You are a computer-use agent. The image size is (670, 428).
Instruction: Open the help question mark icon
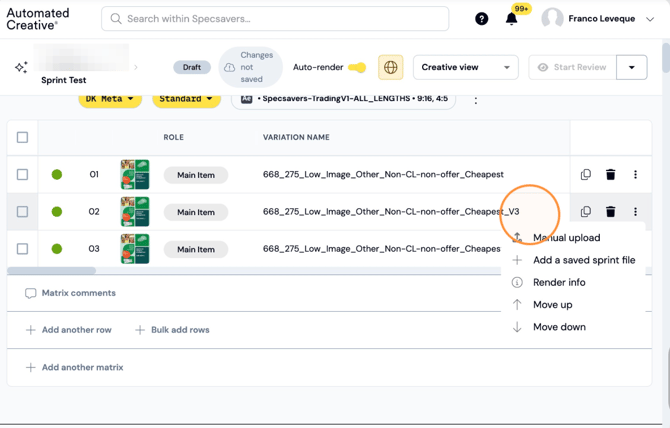(x=482, y=19)
